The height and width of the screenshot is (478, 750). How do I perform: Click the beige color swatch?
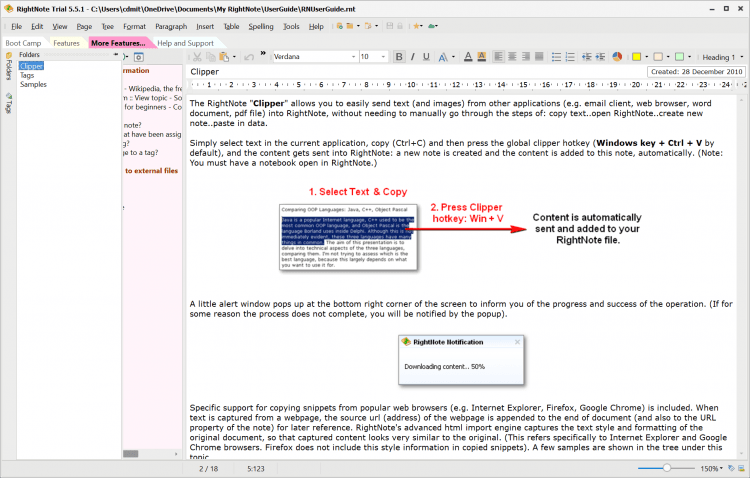(x=658, y=57)
